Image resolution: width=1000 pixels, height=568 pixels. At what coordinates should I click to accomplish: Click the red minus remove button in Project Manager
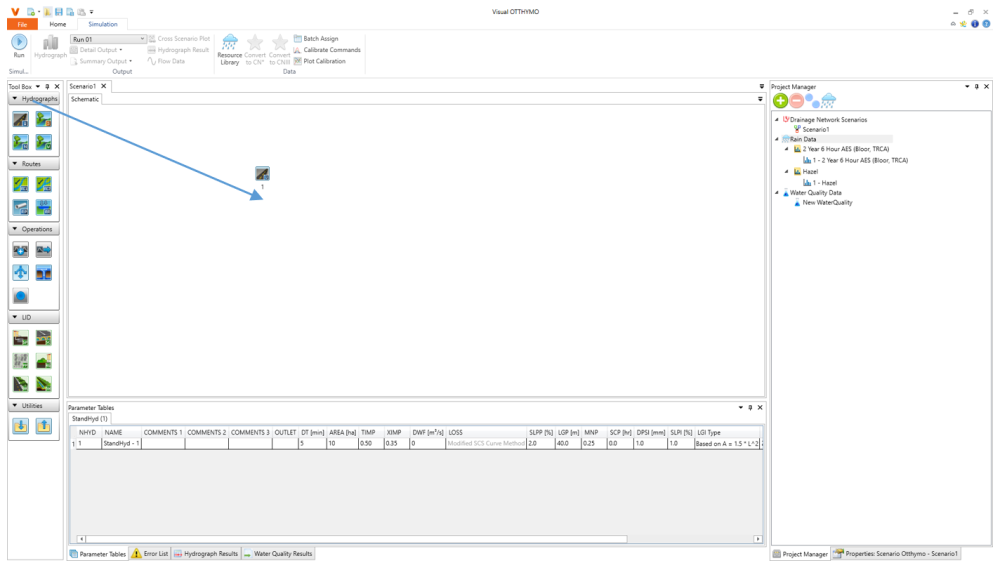(797, 101)
